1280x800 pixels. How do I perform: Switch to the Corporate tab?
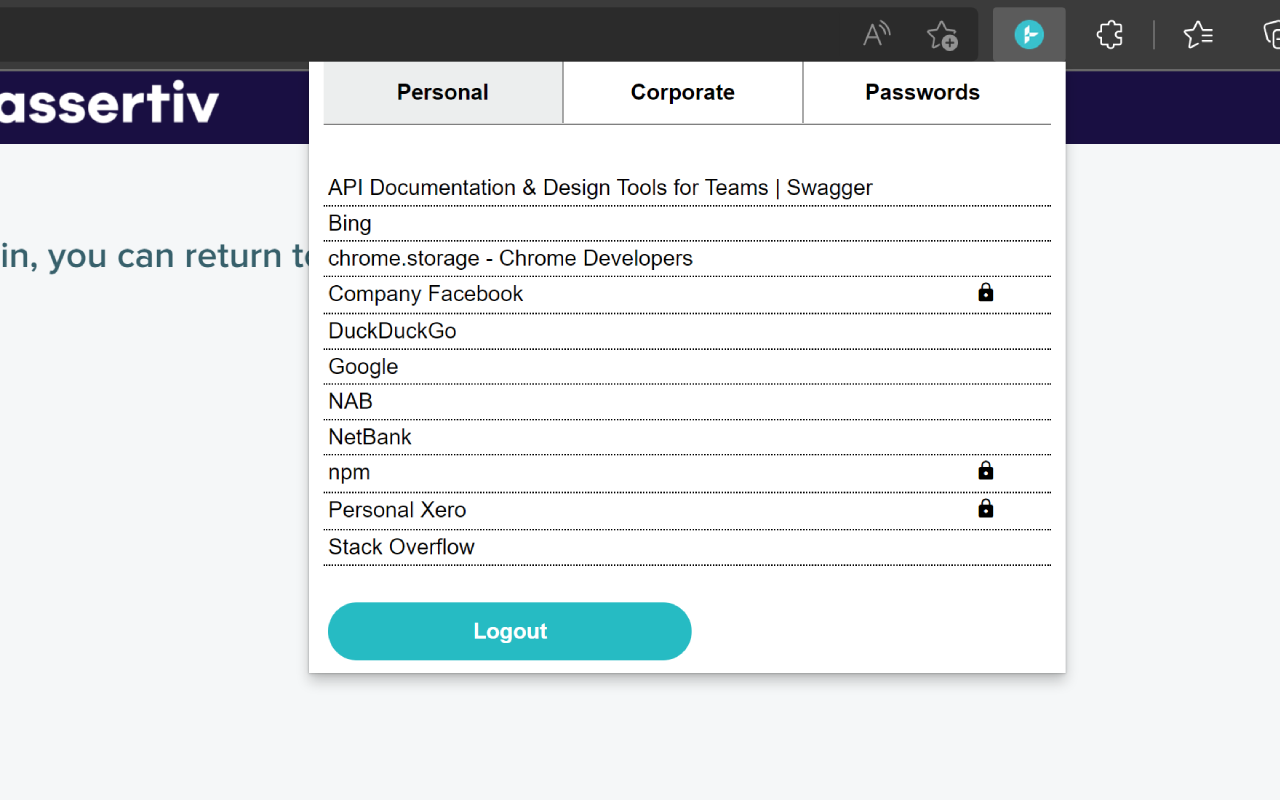[683, 92]
